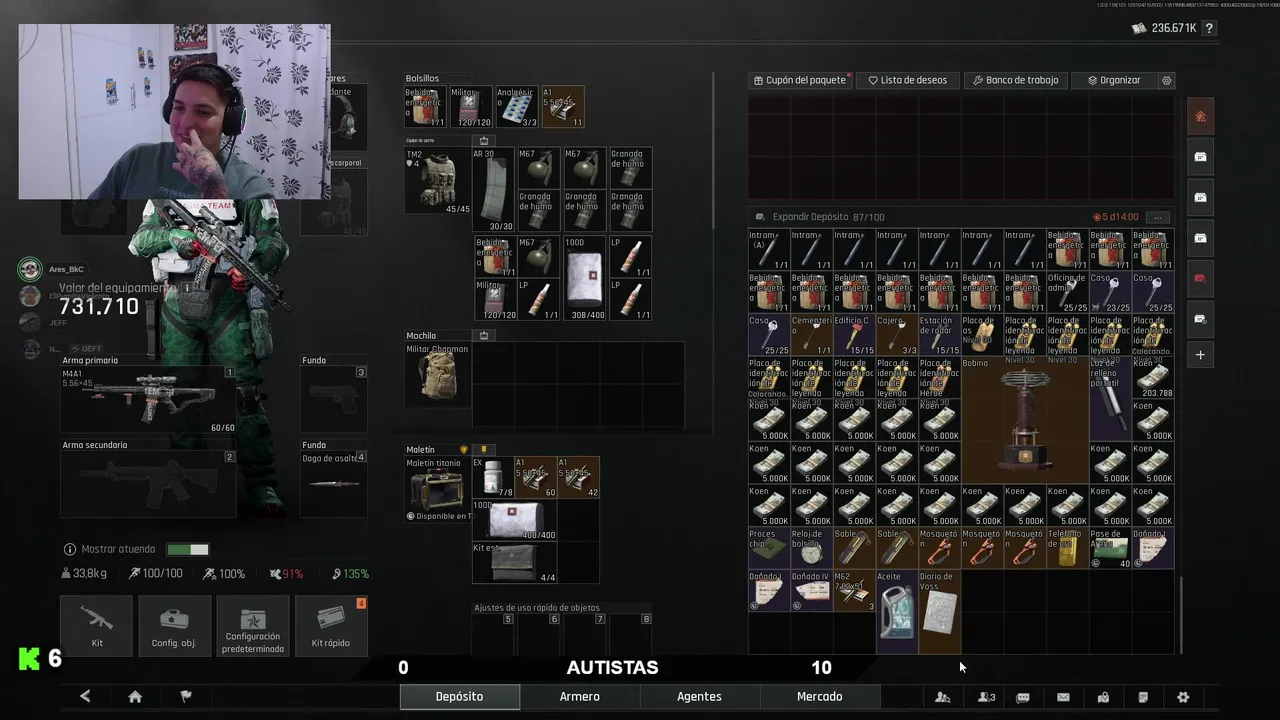Select the Cajero key item
The width and height of the screenshot is (1280, 720).
pos(896,335)
